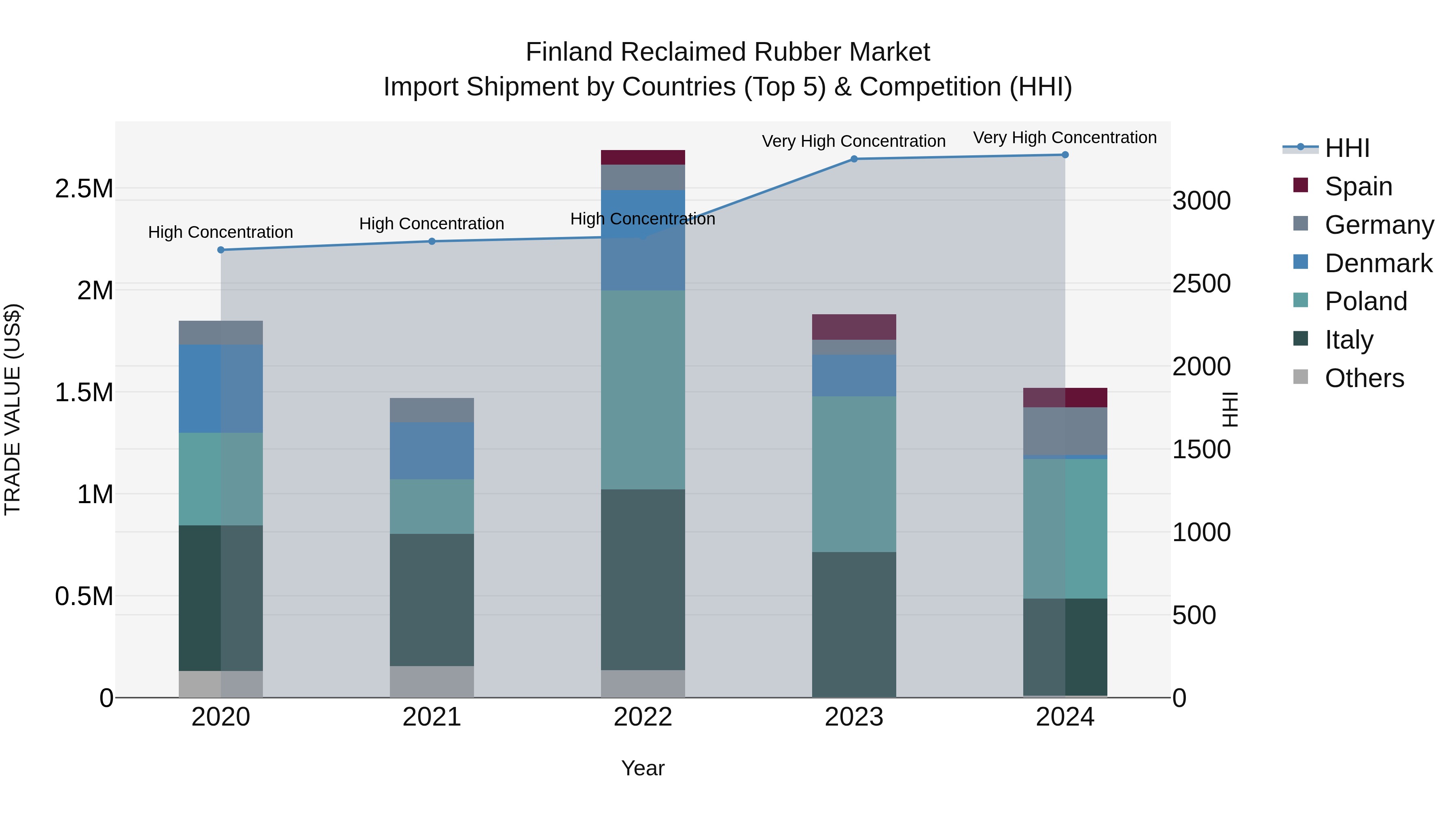Screen dimensions: 1456x819
Task: Click the High Concentration annotation above 2021
Action: click(432, 224)
